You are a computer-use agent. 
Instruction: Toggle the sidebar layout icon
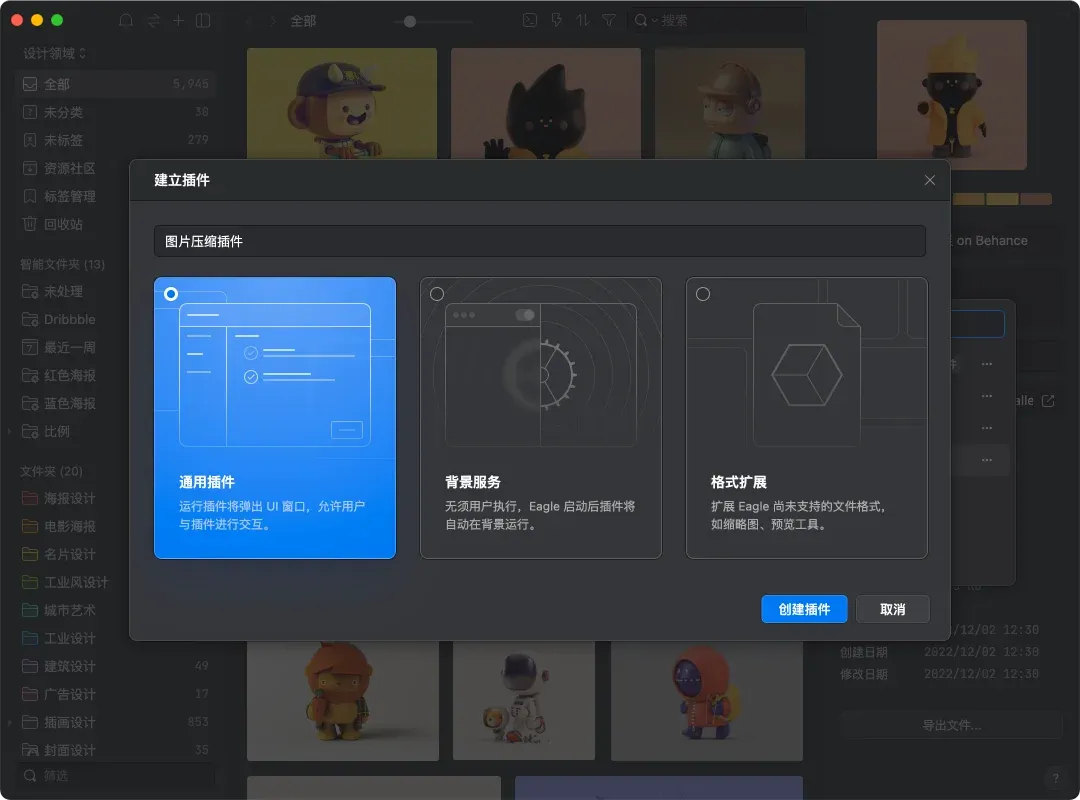pyautogui.click(x=203, y=21)
